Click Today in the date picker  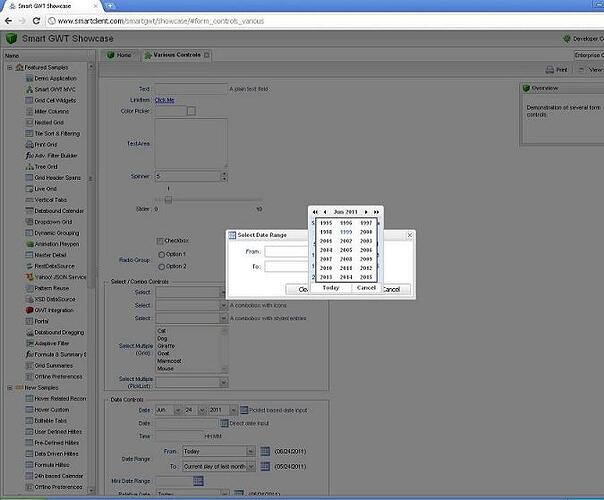pos(331,288)
